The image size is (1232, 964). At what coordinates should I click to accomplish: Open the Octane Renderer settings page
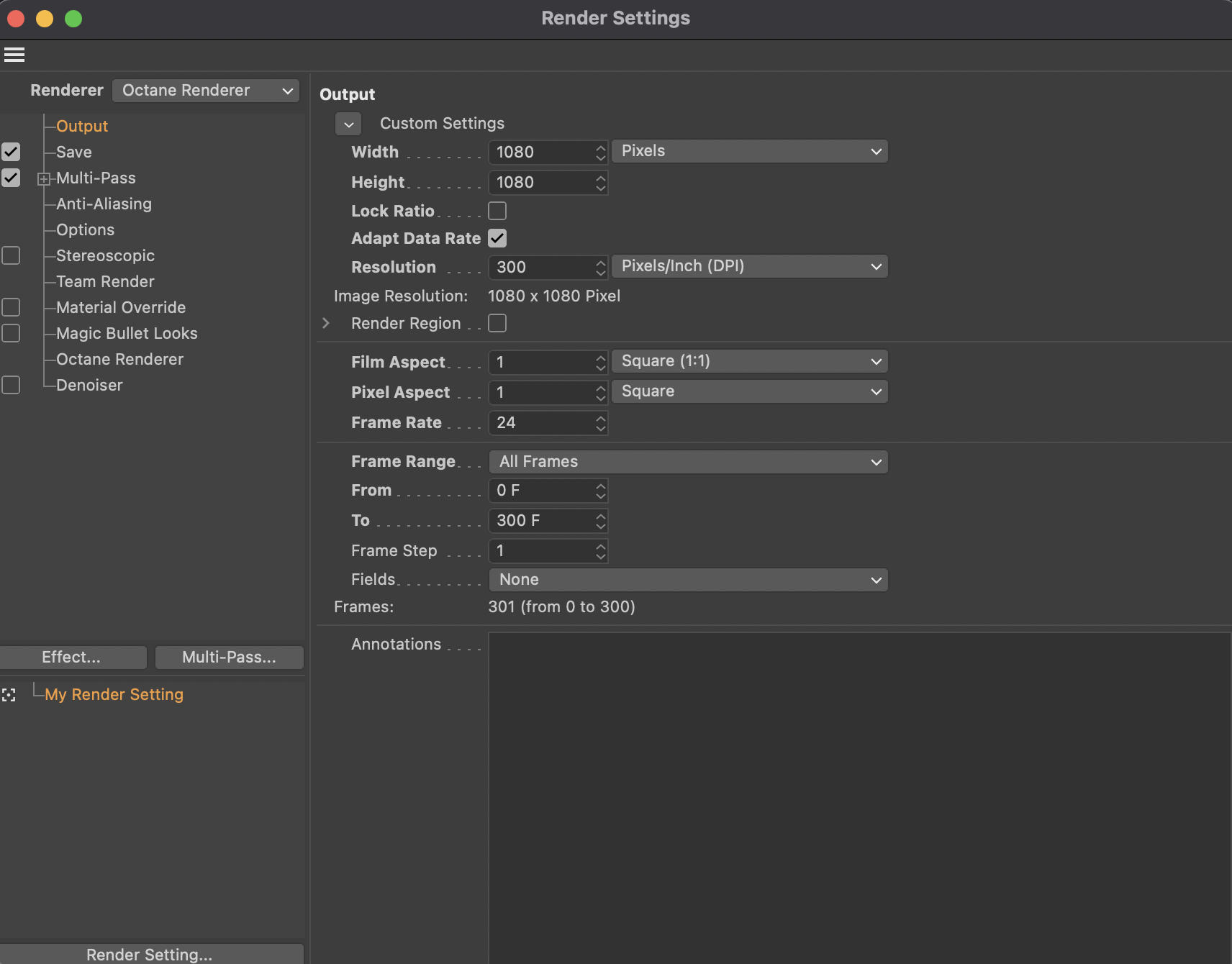(119, 360)
